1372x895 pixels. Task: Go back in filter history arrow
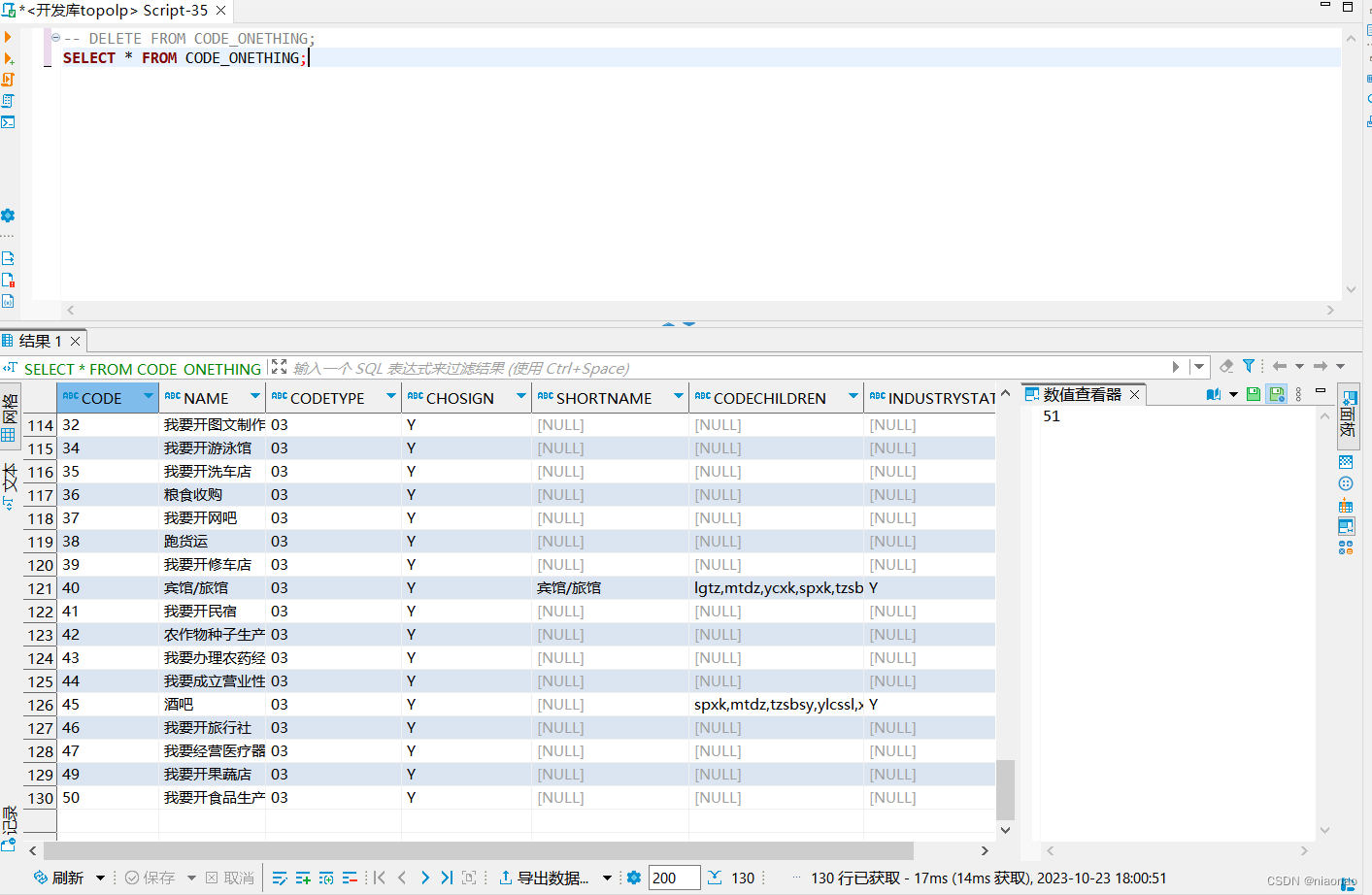click(1279, 366)
